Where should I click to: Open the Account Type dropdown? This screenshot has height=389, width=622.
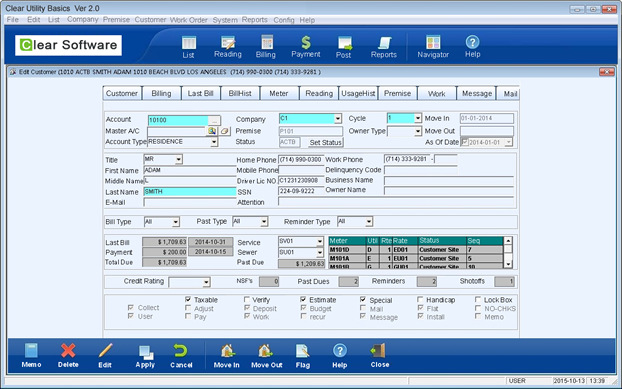214,142
